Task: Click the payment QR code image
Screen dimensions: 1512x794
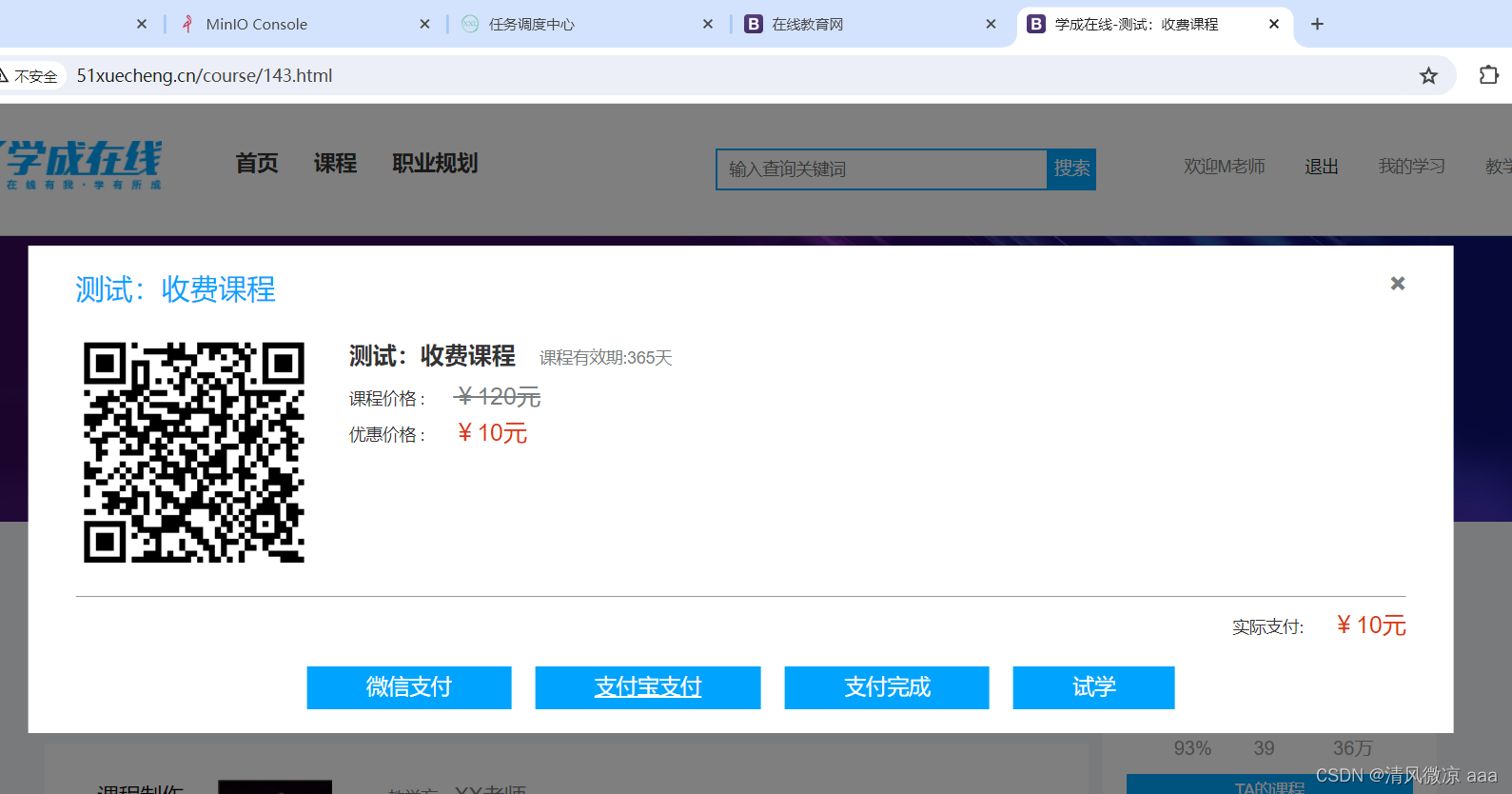Action: (x=194, y=452)
